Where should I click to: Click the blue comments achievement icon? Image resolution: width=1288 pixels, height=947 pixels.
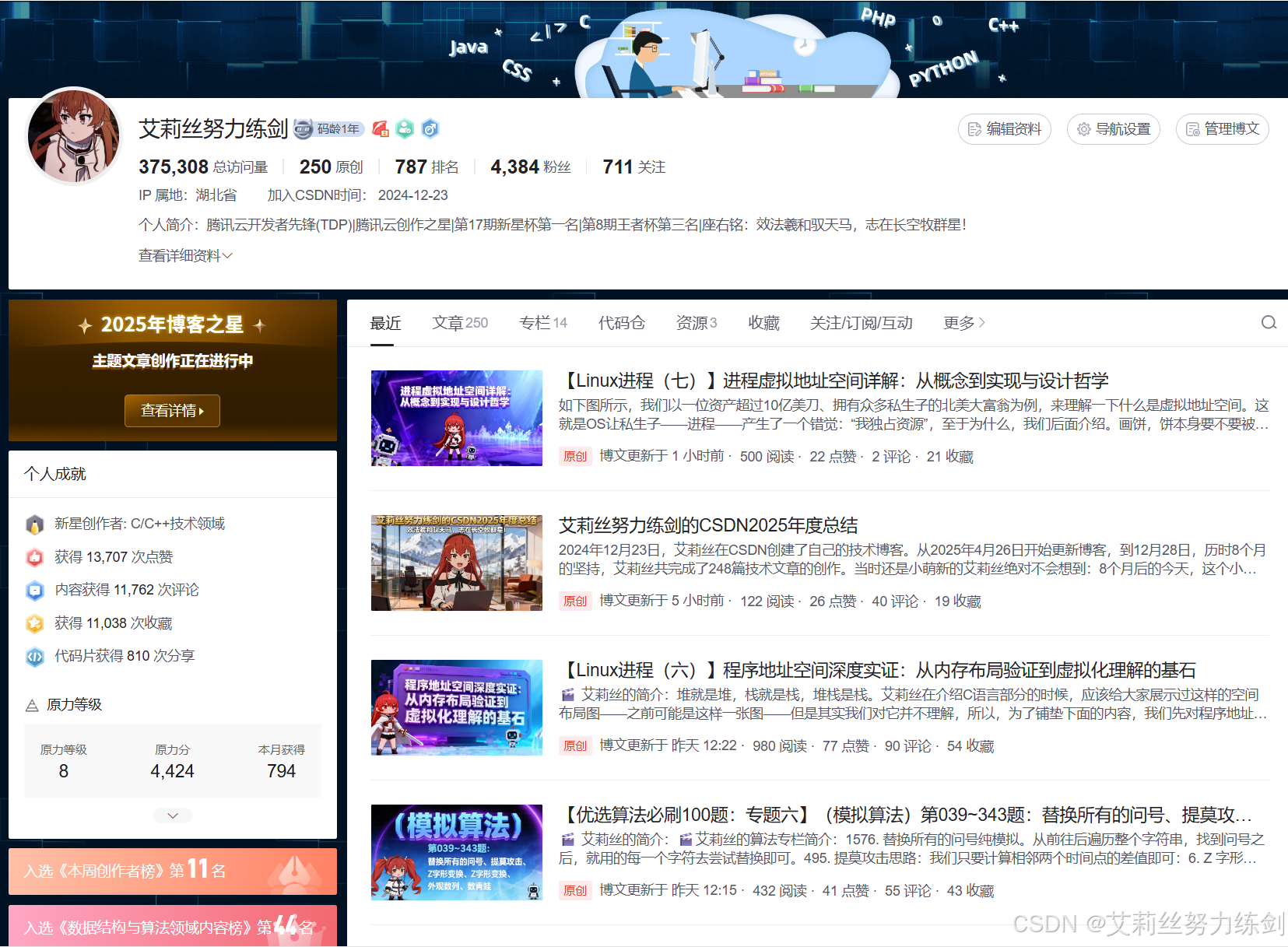point(35,591)
